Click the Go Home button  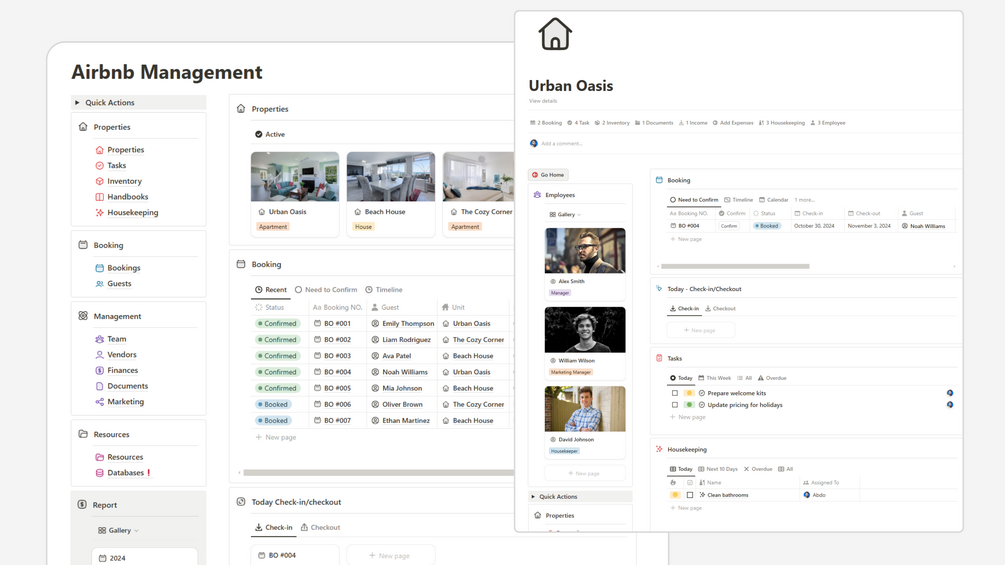(548, 175)
